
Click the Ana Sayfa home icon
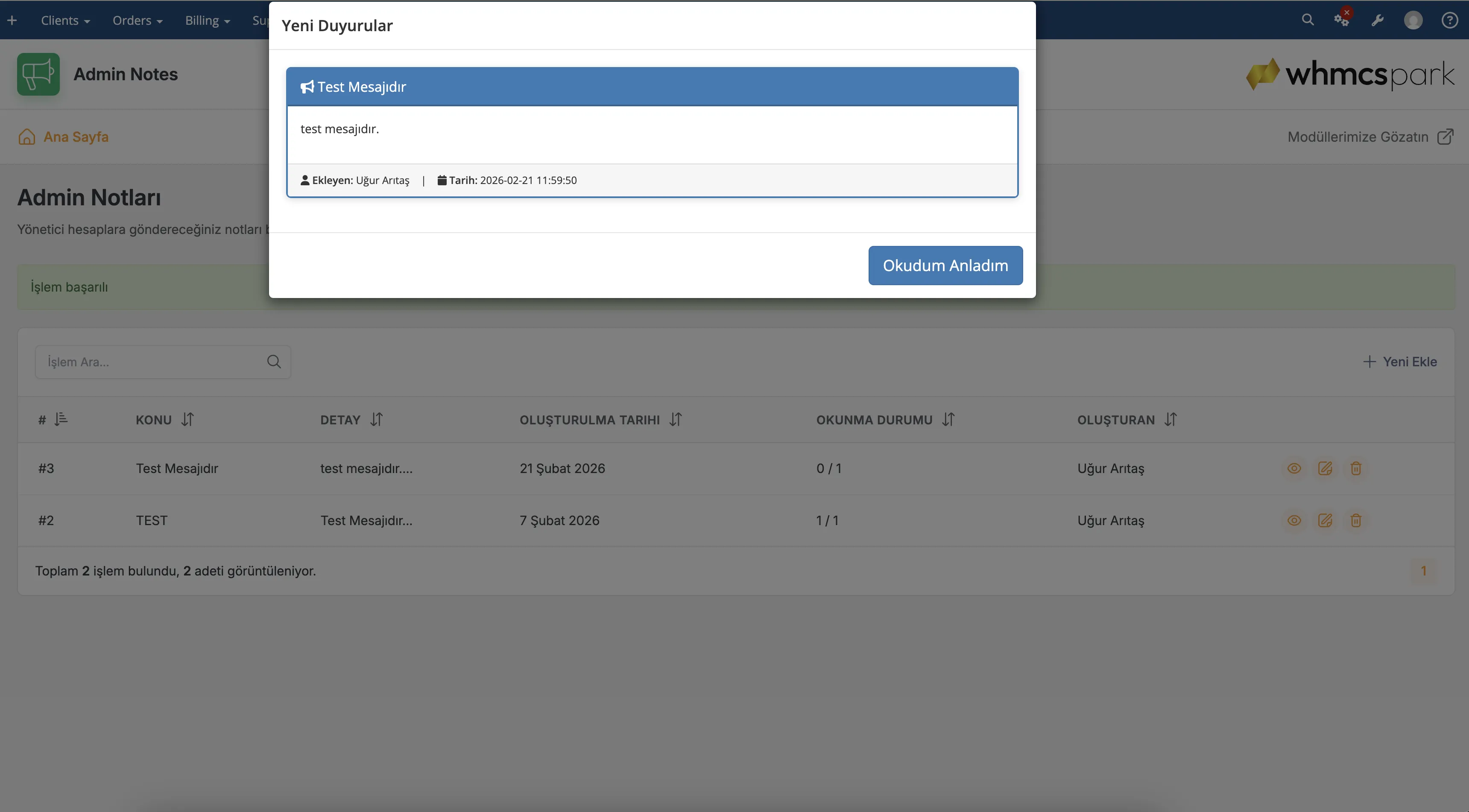pos(27,137)
